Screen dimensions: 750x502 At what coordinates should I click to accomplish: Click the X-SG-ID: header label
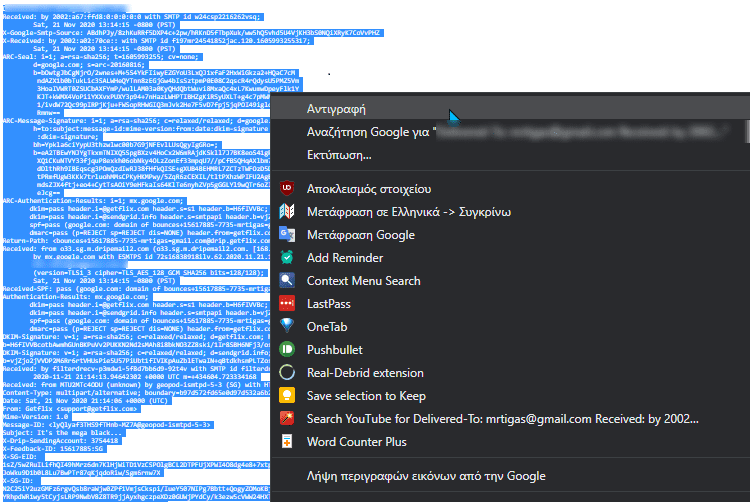(x=20, y=480)
